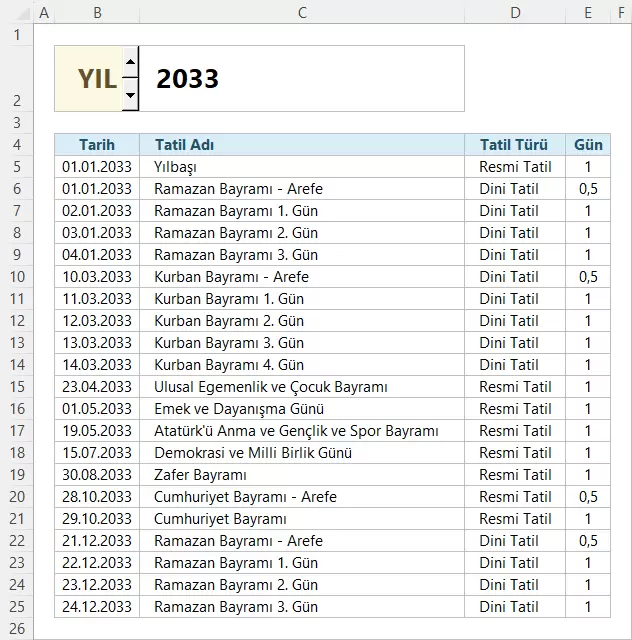Select date 11.03.2033 cell
The width and height of the screenshot is (632, 640).
[97, 299]
